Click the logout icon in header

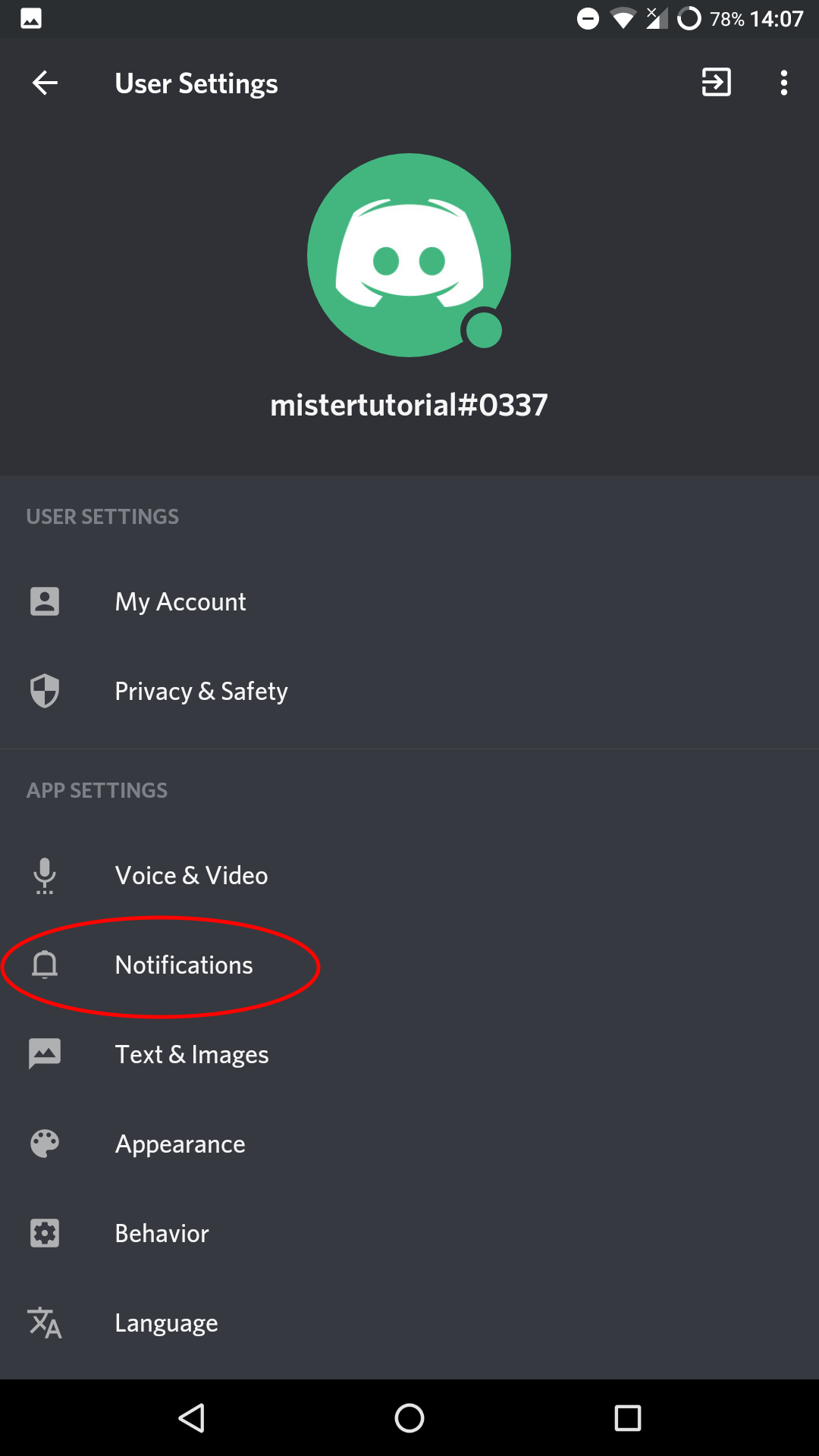[x=716, y=82]
